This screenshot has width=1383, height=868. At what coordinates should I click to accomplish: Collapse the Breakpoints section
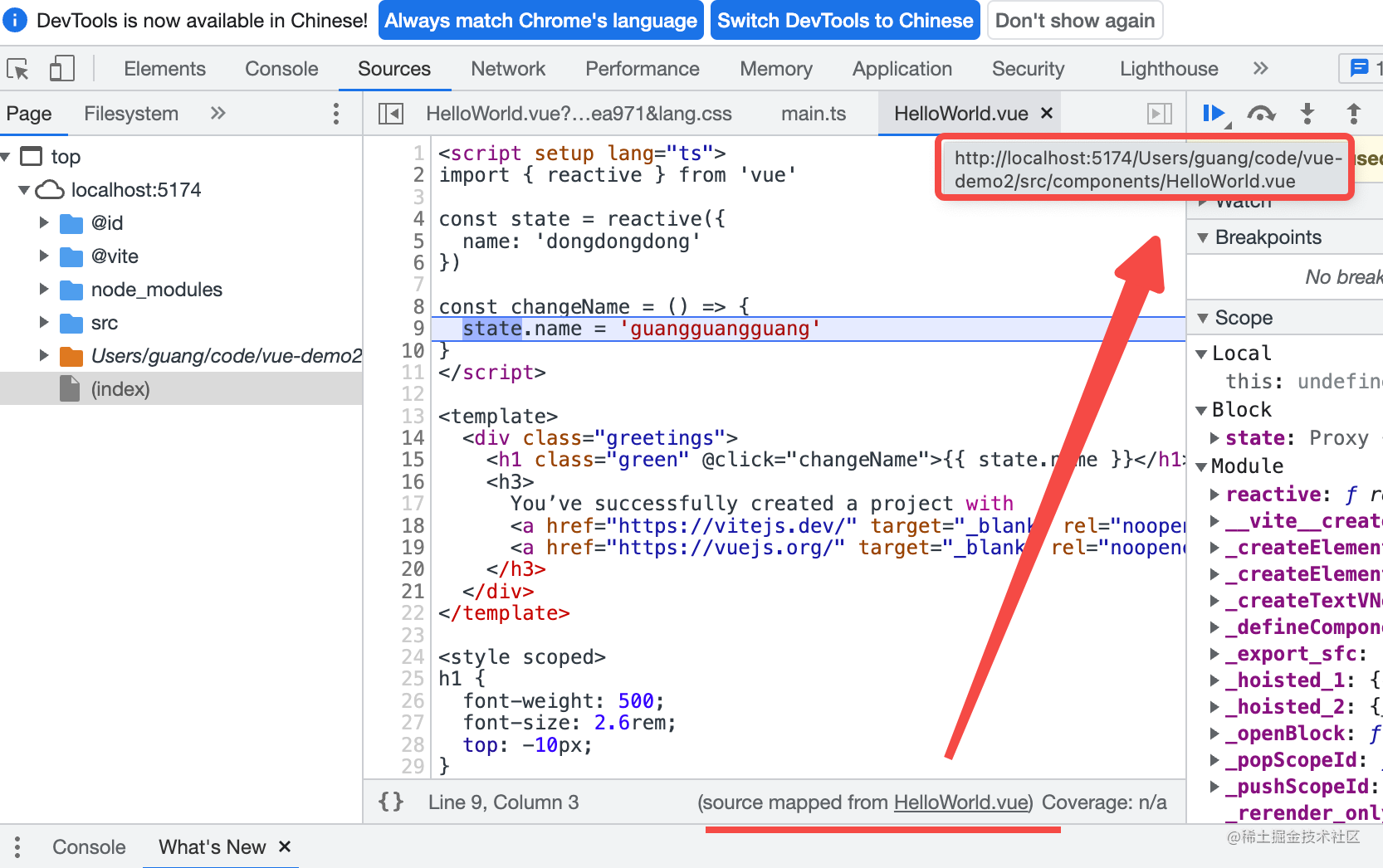[x=1203, y=237]
